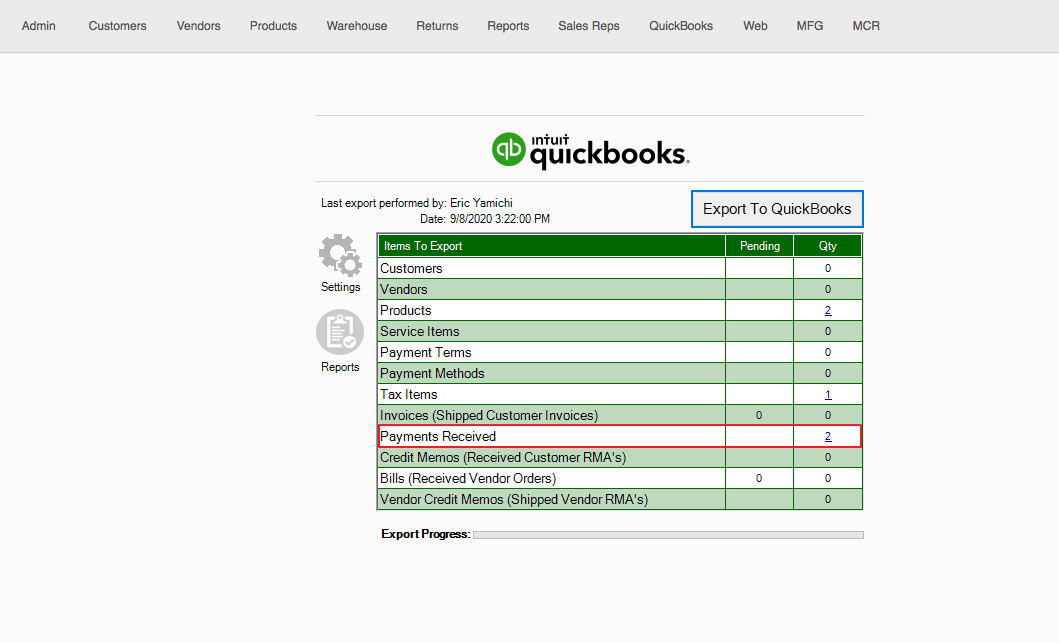Select the Payments Received row label

pos(438,437)
